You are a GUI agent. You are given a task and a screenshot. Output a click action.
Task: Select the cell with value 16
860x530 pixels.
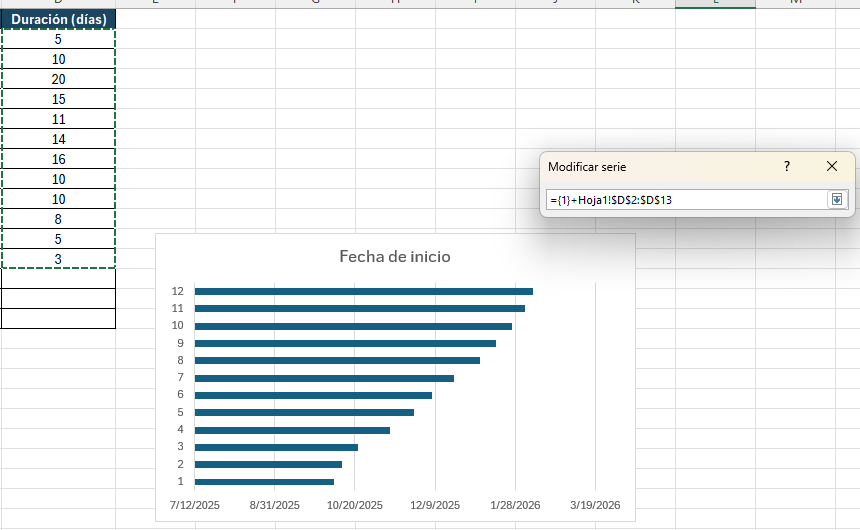(x=58, y=159)
